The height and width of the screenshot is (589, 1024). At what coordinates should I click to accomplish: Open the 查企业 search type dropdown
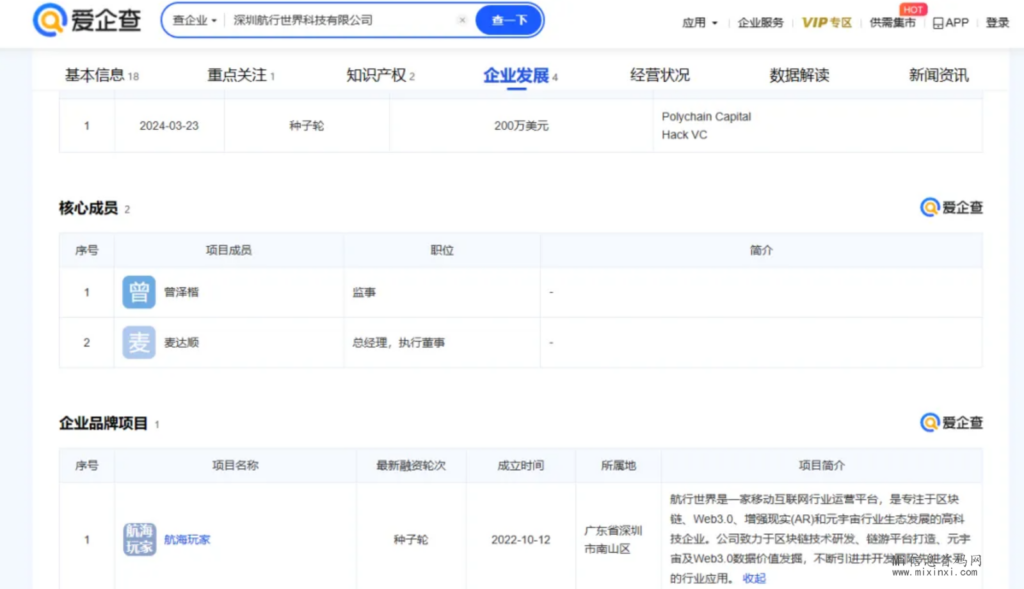click(x=194, y=20)
